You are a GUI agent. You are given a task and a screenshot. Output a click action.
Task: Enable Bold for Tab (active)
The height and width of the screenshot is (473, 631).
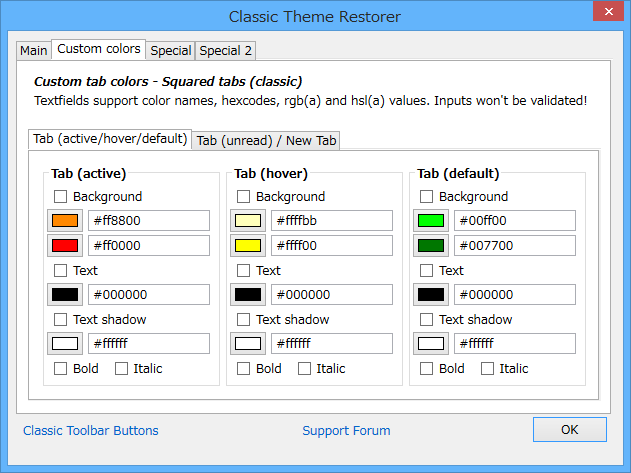[x=61, y=369]
